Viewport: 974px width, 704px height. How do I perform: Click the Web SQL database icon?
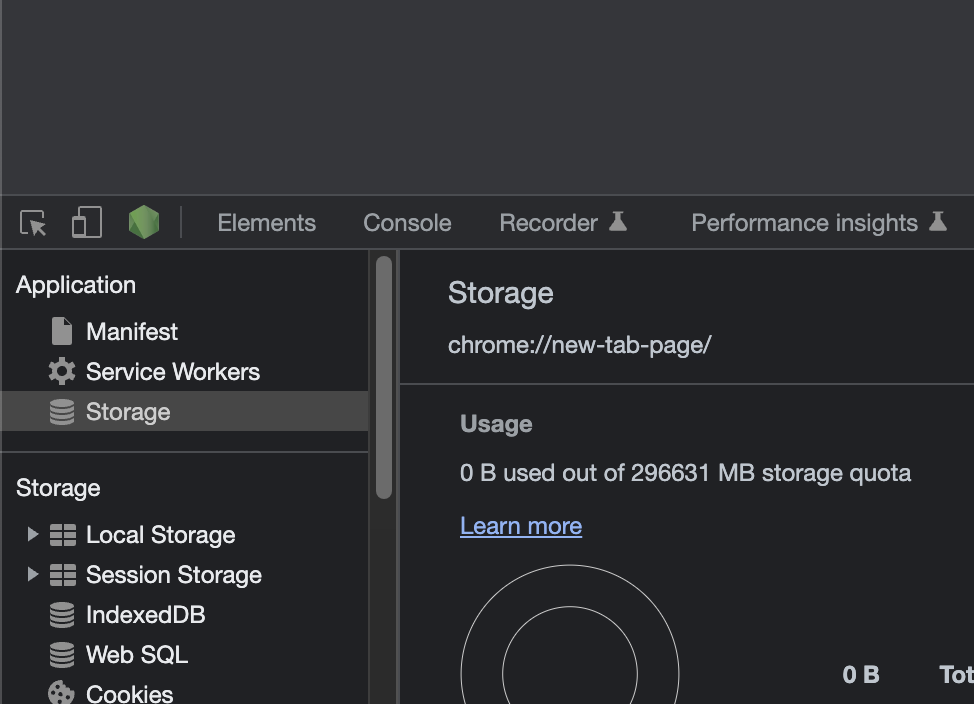point(60,654)
